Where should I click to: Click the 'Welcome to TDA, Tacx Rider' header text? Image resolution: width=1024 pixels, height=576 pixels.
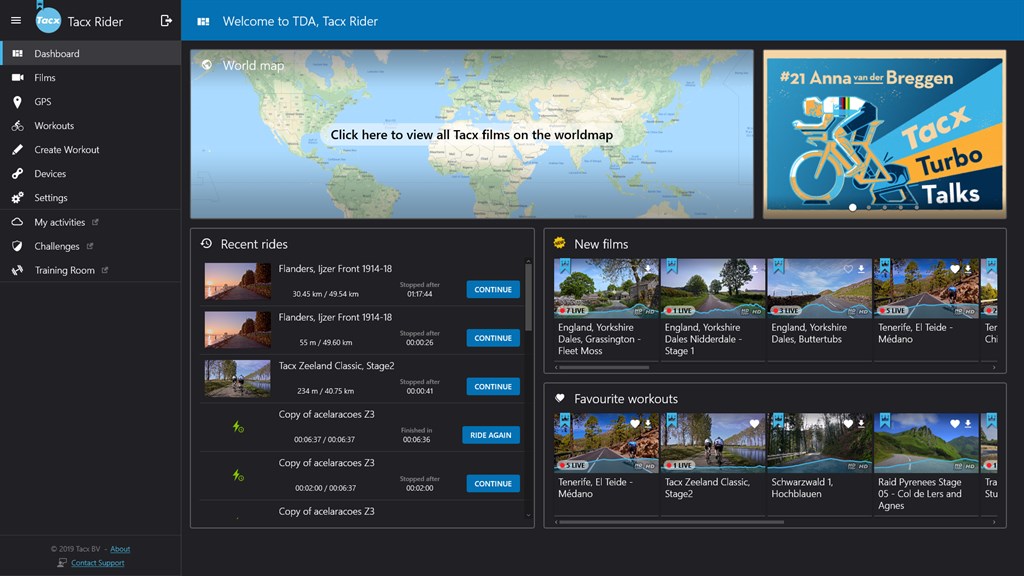click(x=300, y=22)
